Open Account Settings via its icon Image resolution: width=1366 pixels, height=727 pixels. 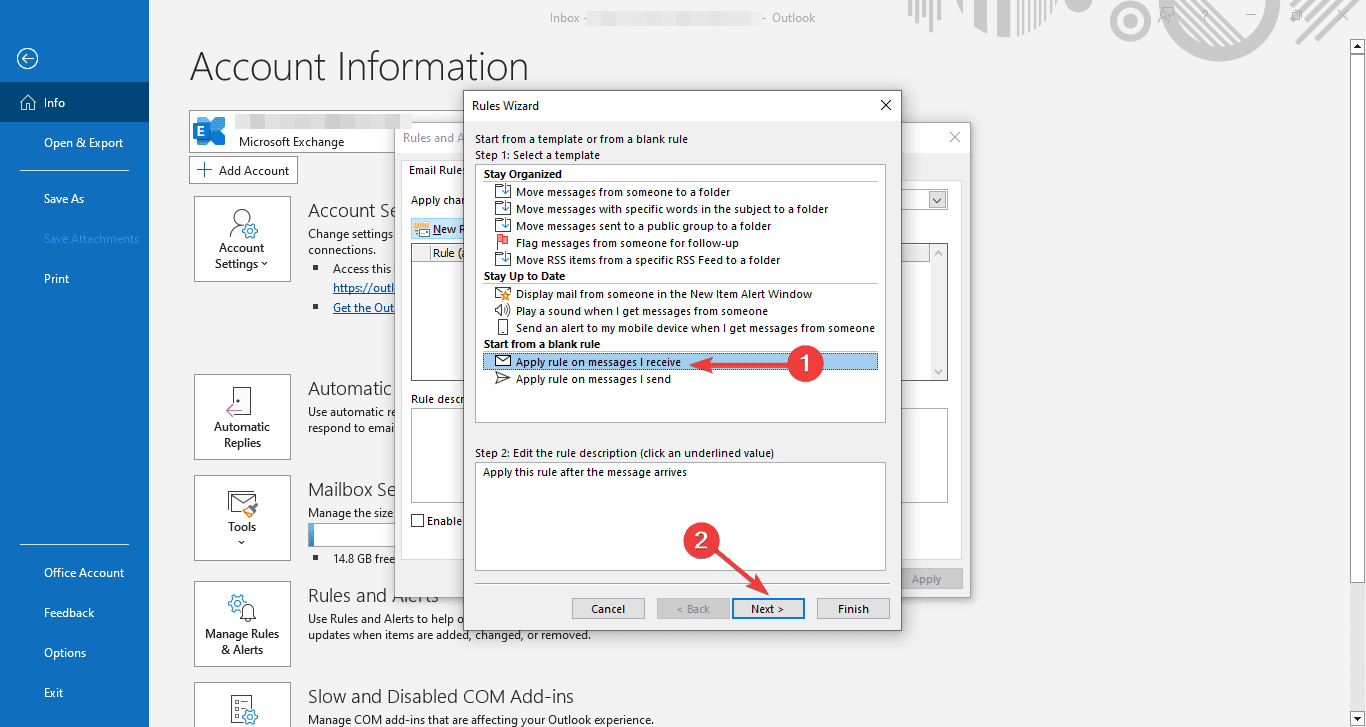242,227
